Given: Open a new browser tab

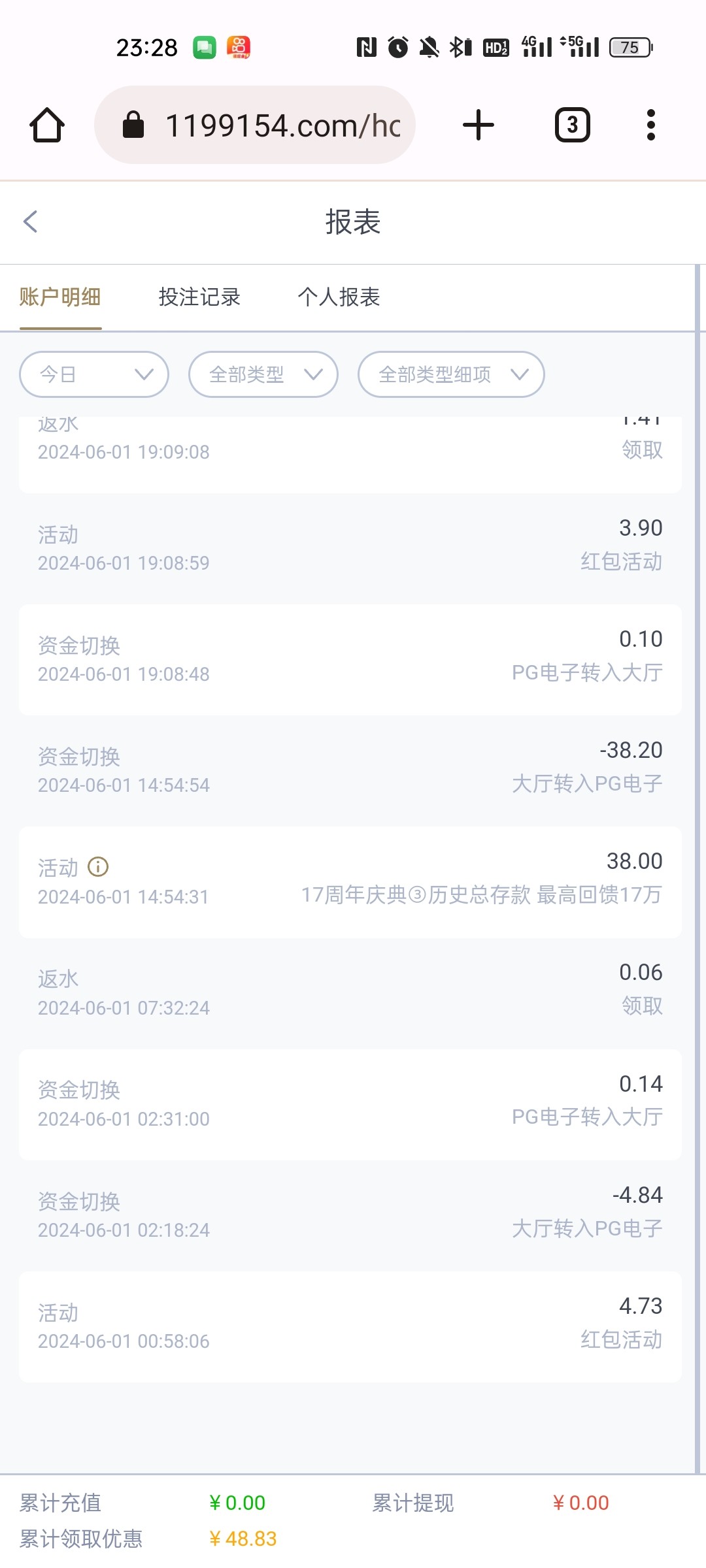Looking at the screenshot, I should [479, 125].
